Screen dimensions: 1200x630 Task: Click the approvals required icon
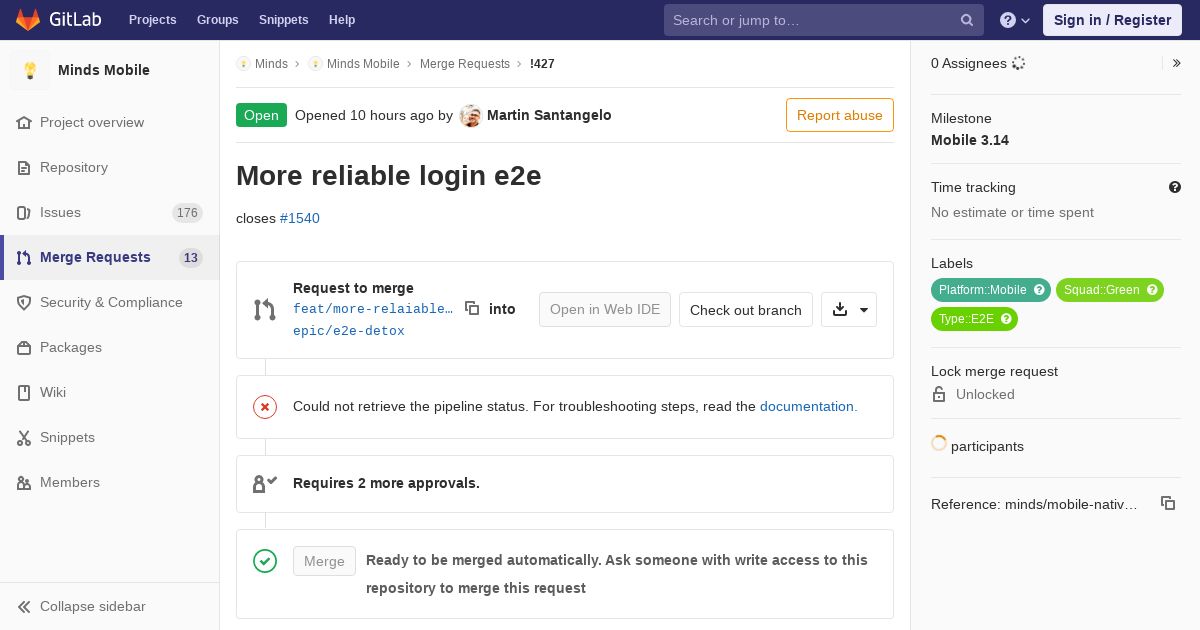[x=265, y=483]
